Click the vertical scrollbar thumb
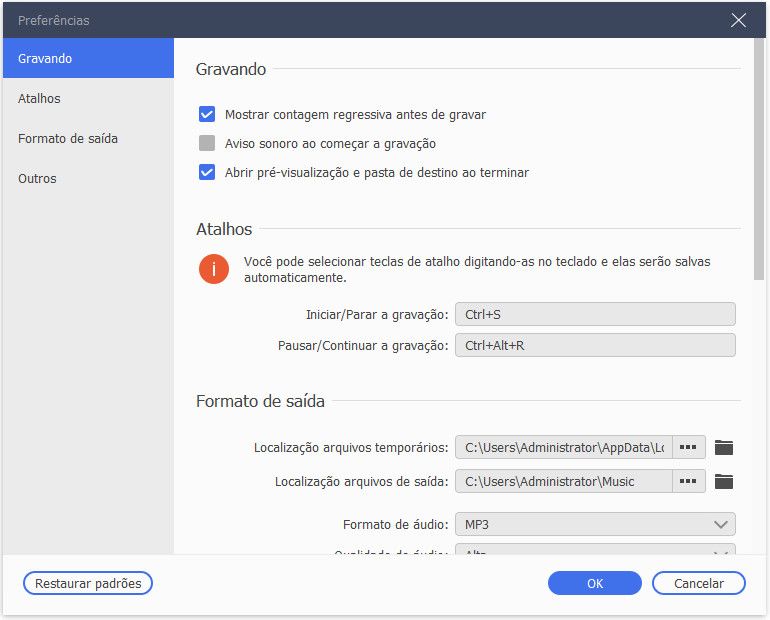Screen dimensions: 770x620 coord(759,159)
